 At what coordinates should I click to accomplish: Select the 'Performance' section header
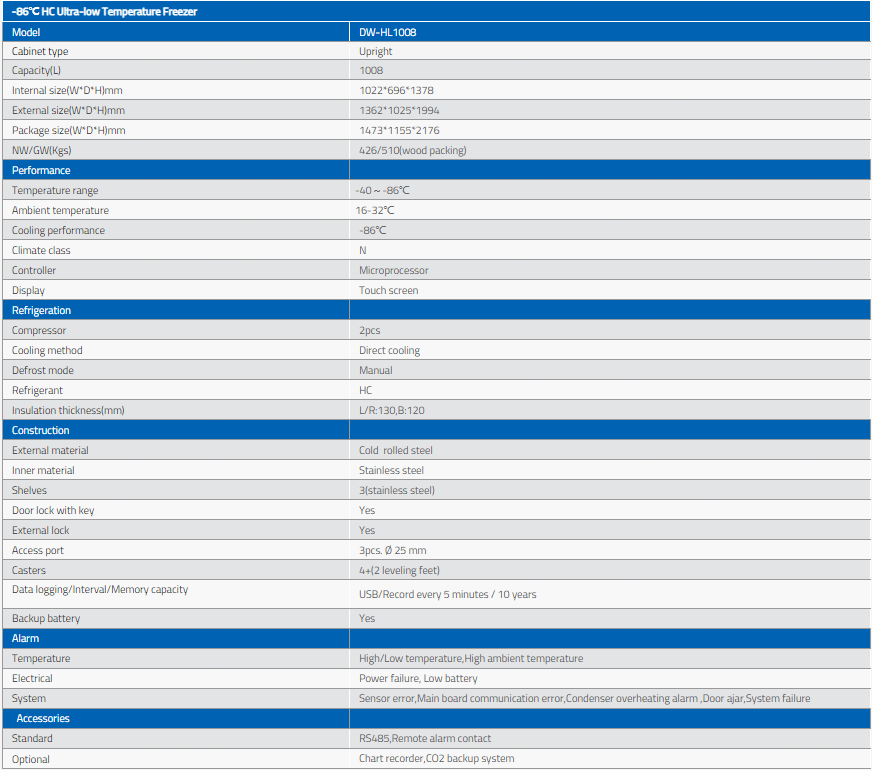(x=41, y=170)
